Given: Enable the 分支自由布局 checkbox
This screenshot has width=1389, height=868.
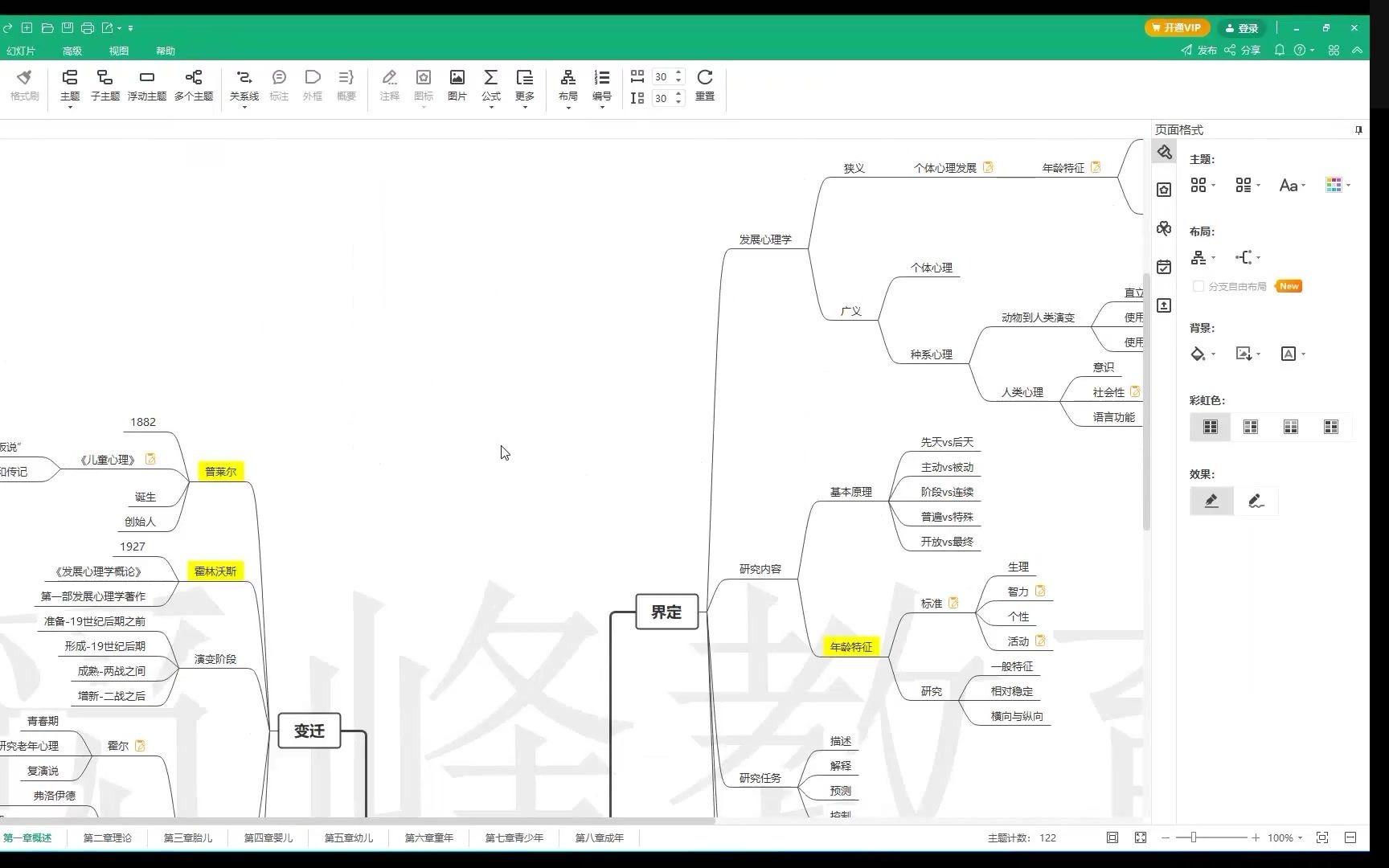Looking at the screenshot, I should click(1198, 286).
